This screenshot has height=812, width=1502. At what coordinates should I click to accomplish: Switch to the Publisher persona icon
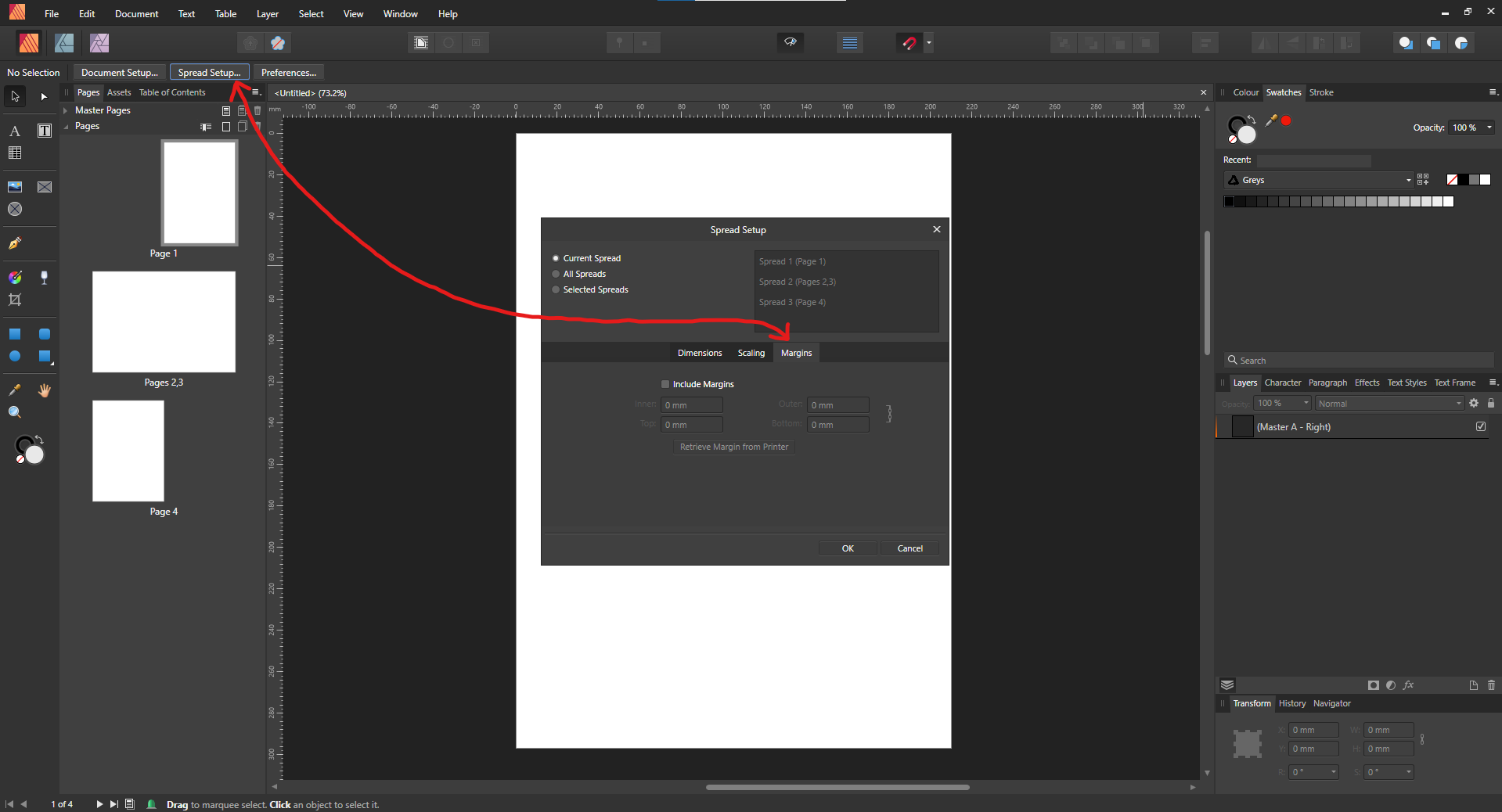29,43
